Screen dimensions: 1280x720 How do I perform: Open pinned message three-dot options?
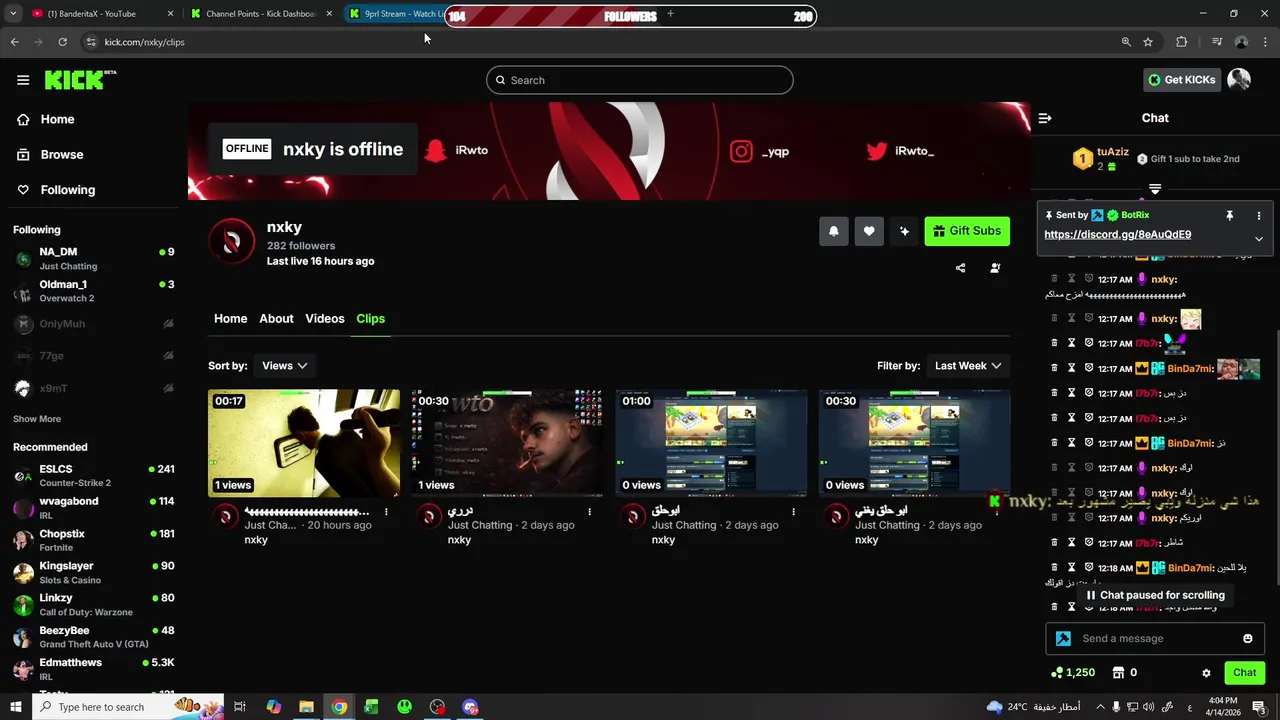[x=1258, y=215]
